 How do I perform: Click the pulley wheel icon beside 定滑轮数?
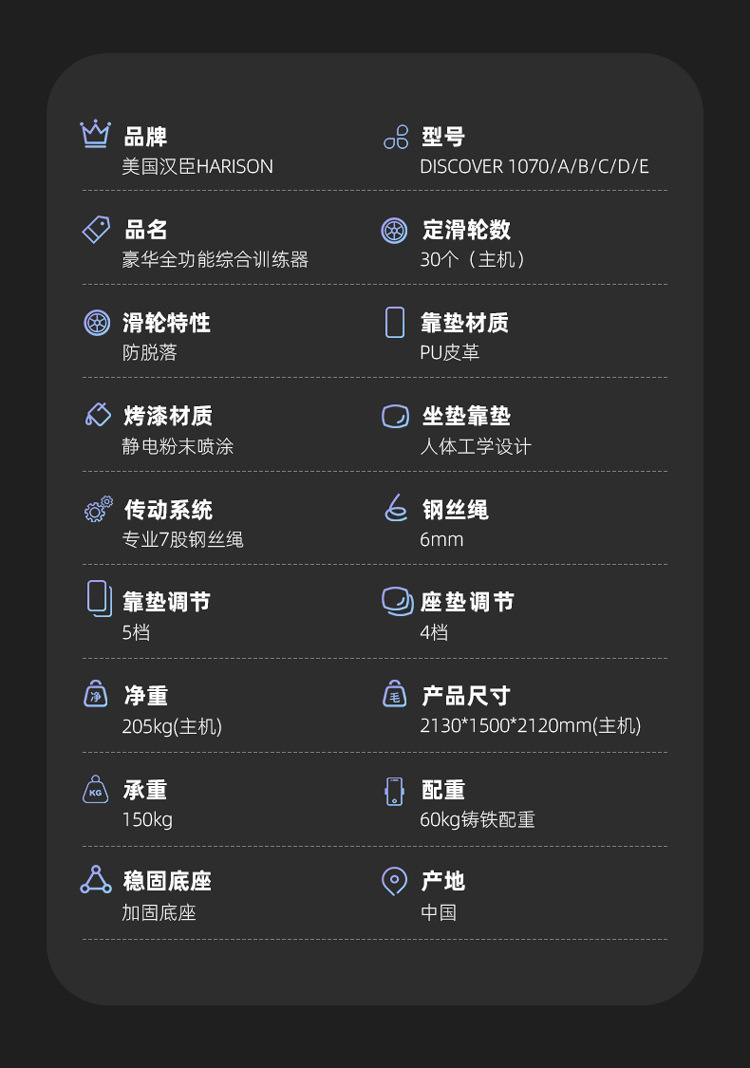pyautogui.click(x=395, y=230)
